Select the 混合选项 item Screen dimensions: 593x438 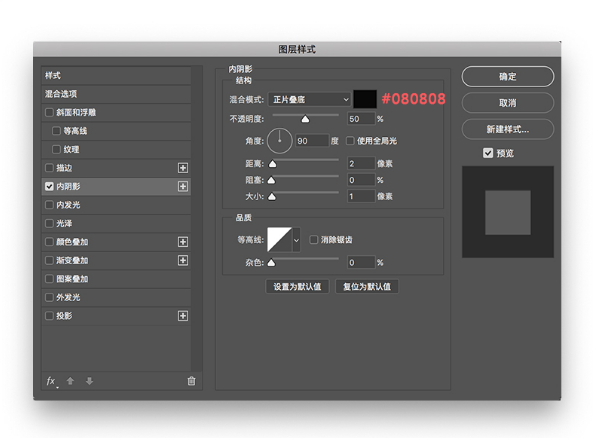116,94
